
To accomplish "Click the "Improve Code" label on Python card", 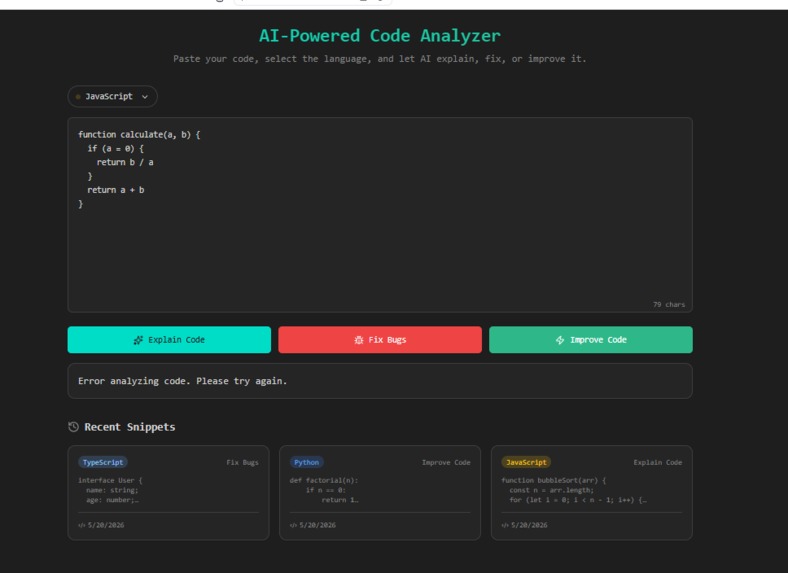I will [x=446, y=462].
